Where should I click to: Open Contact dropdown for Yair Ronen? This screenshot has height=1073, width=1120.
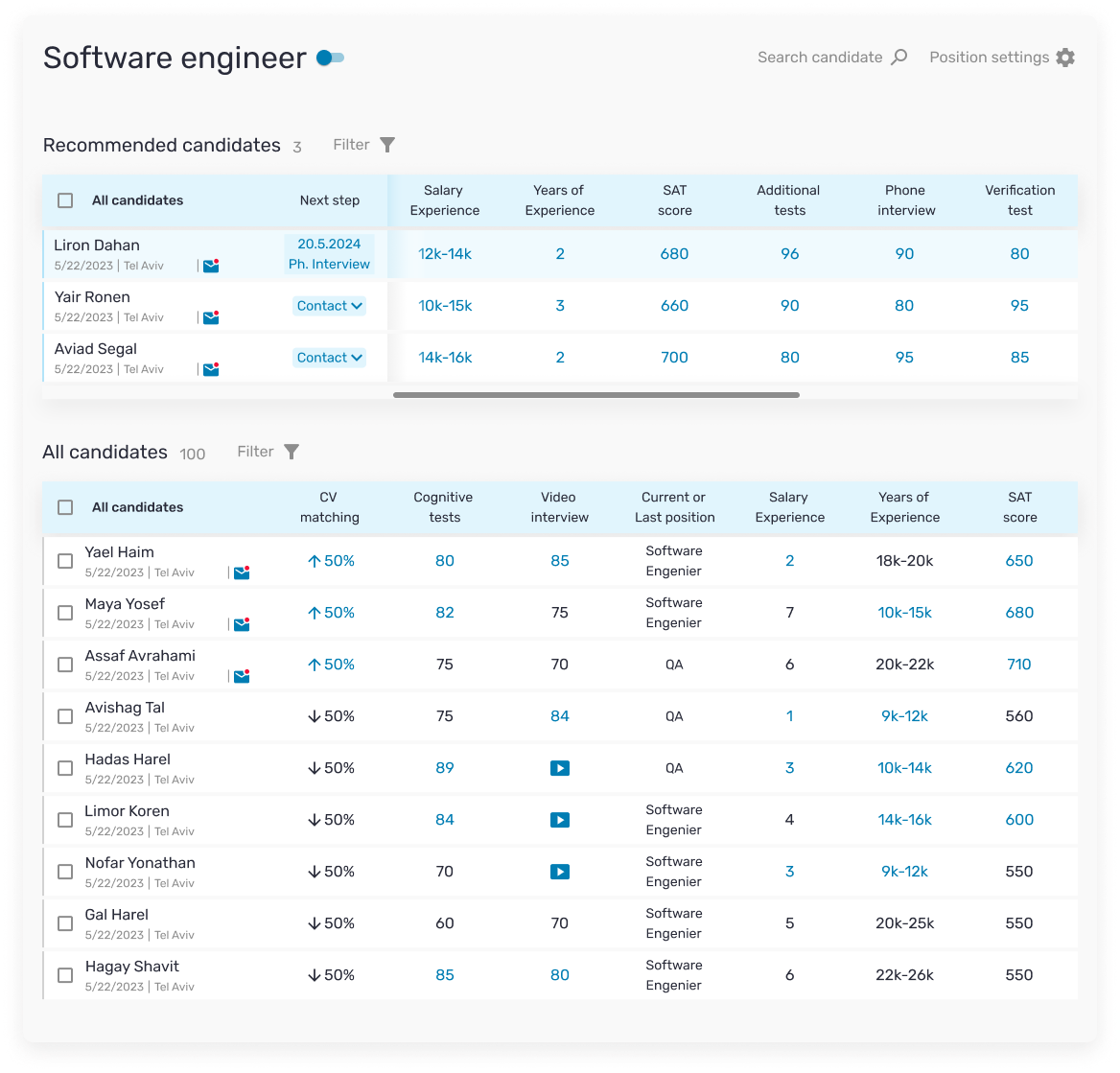coord(329,305)
